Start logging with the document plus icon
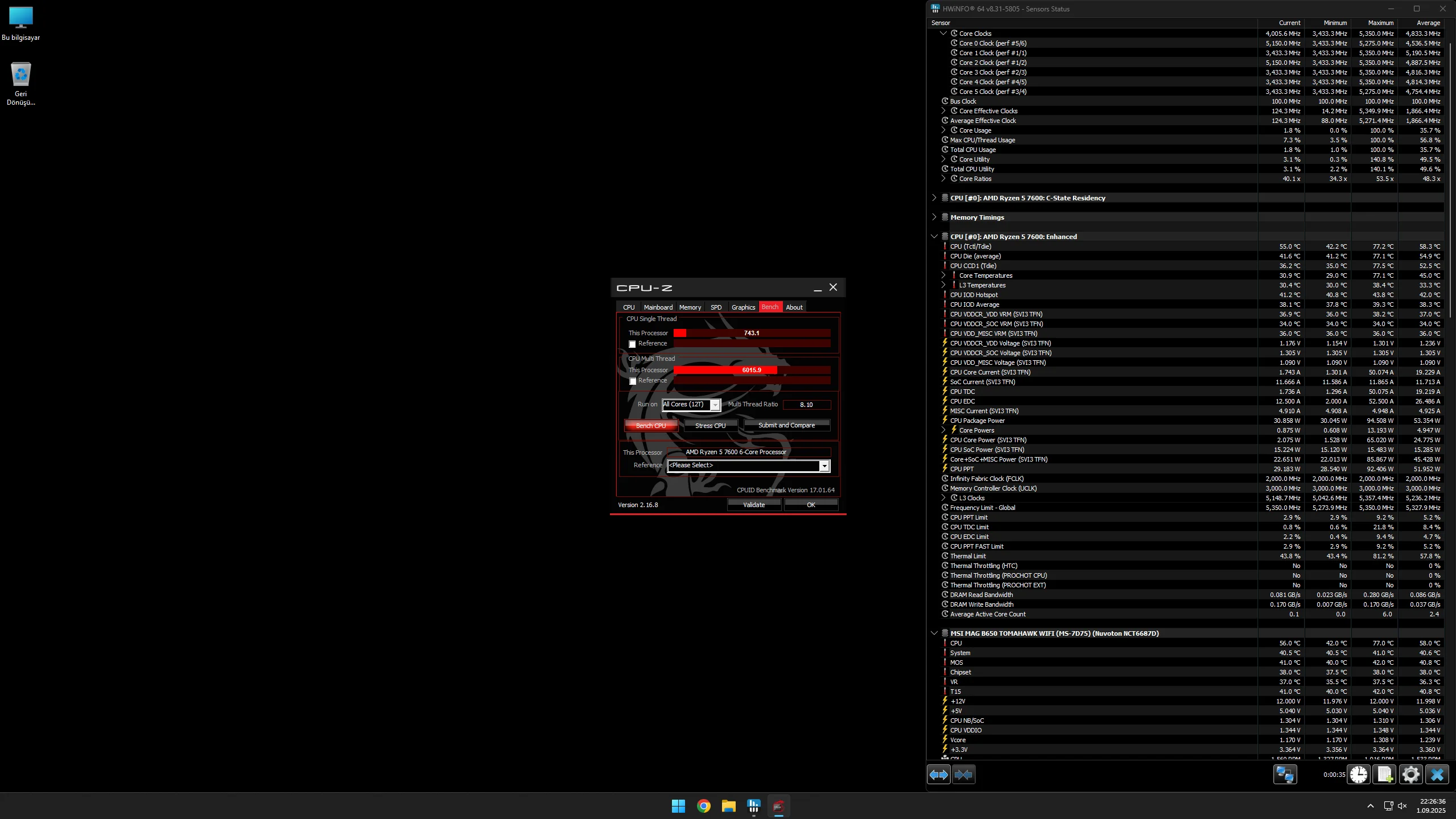This screenshot has height=819, width=1456. tap(1385, 775)
